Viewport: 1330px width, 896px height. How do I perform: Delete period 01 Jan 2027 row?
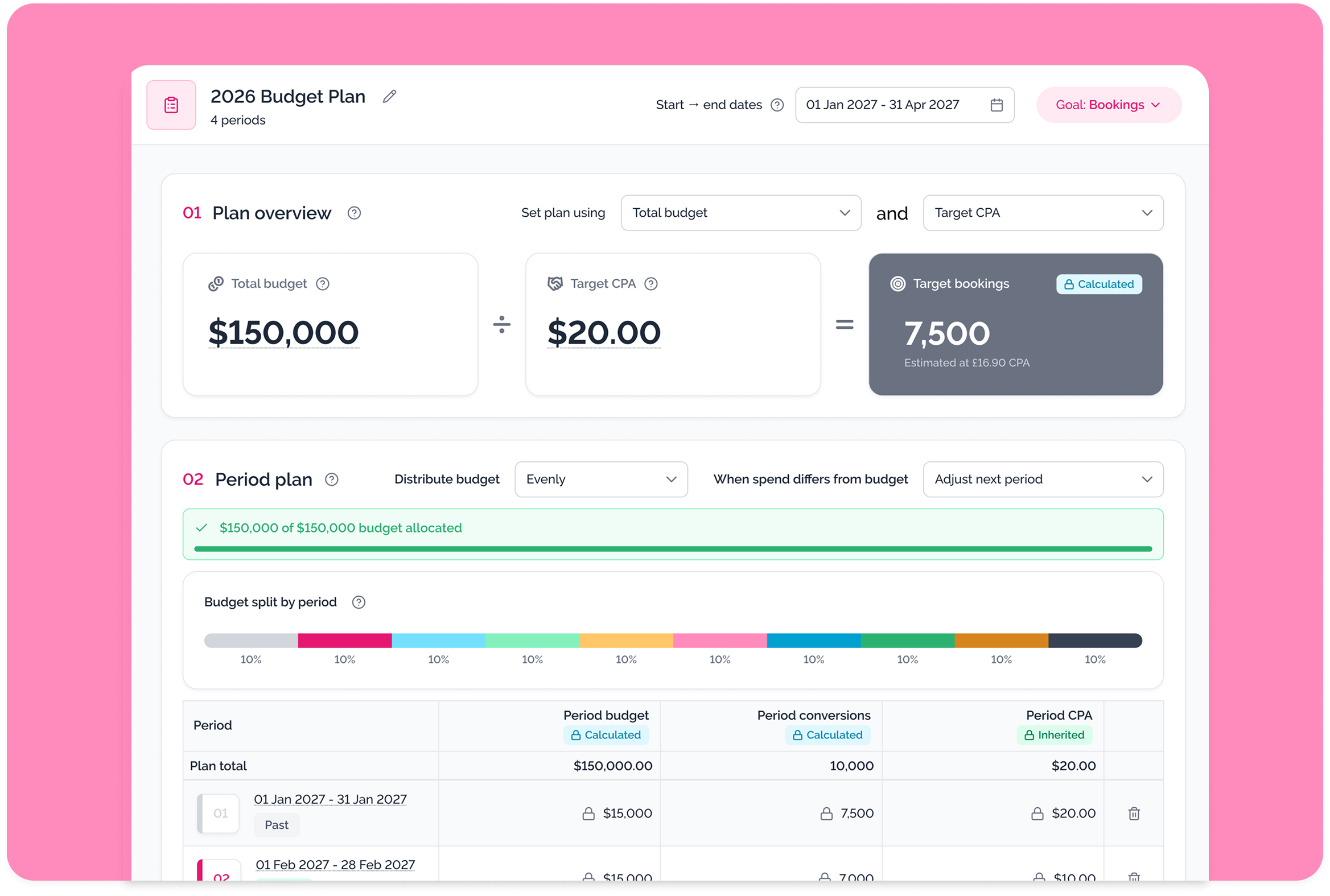point(1134,813)
